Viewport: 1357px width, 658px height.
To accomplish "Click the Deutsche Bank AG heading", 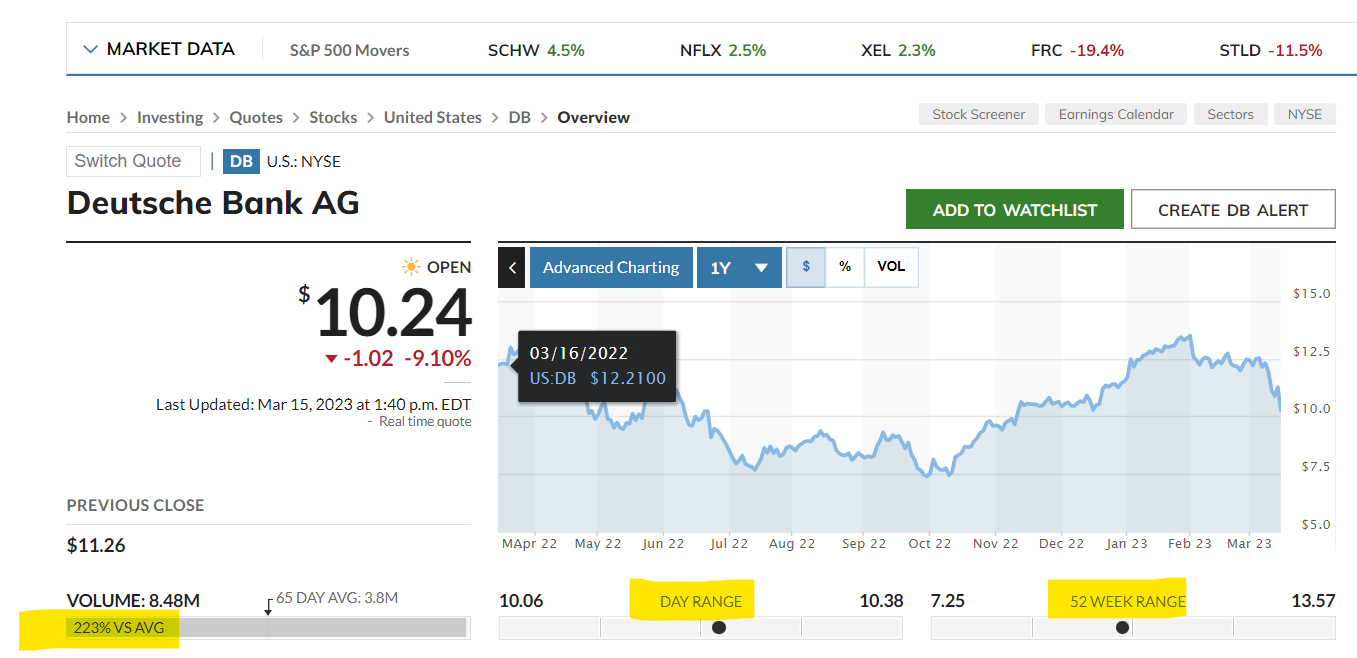I will tap(213, 203).
